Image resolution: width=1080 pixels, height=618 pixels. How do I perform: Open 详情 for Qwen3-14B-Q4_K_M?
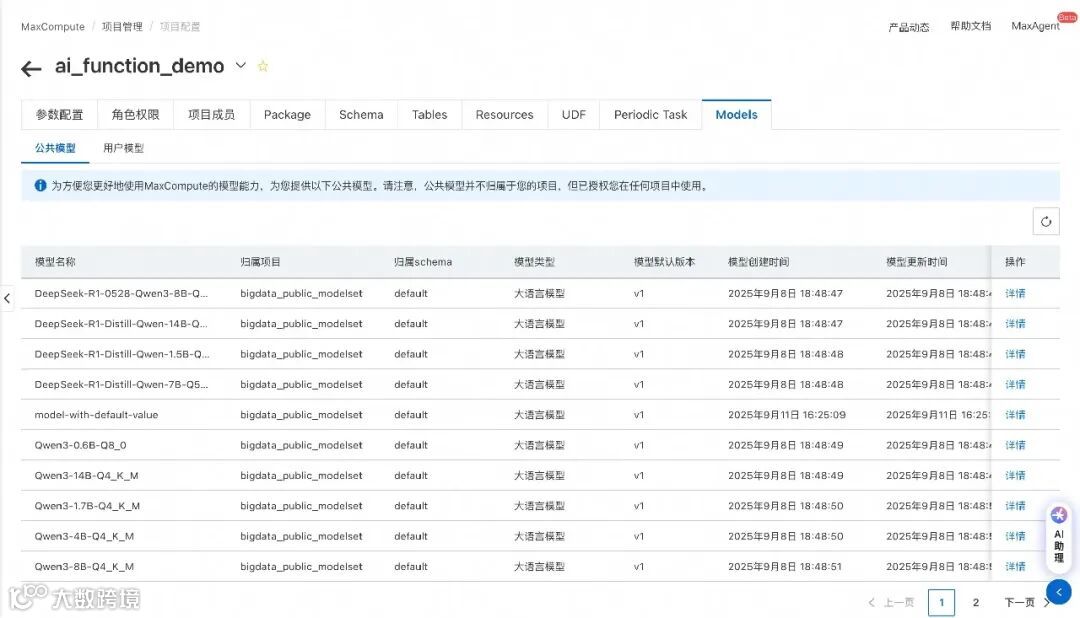[1015, 475]
